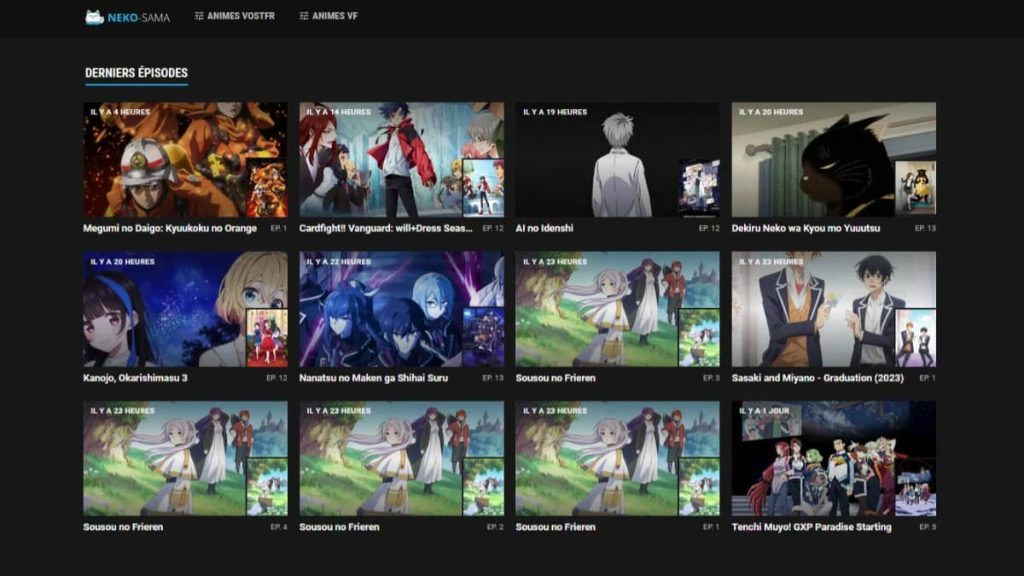Click the small poster inset on AI no Idenshi
This screenshot has height=576, width=1024.
coord(699,187)
